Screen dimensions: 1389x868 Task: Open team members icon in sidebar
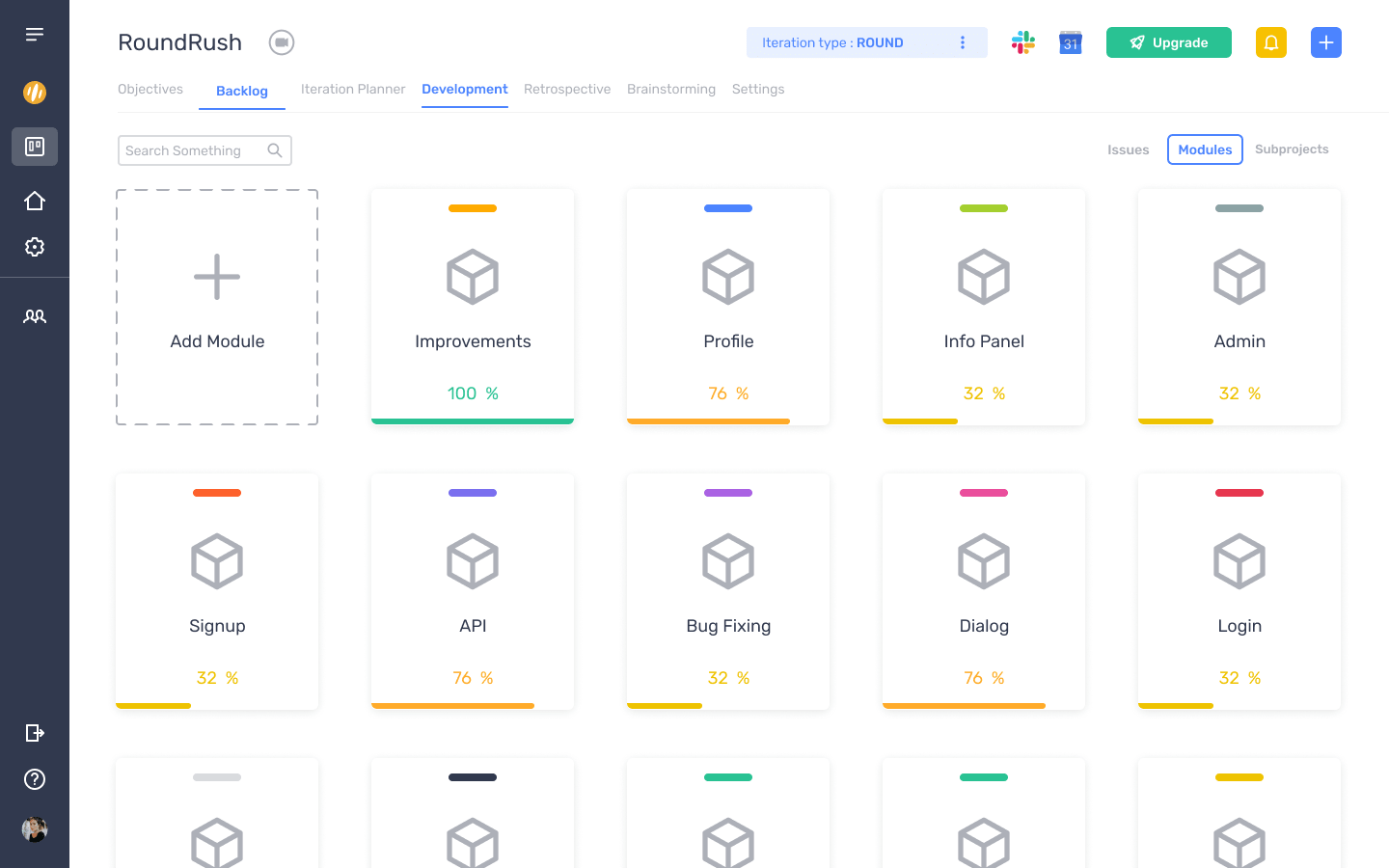pyautogui.click(x=35, y=316)
